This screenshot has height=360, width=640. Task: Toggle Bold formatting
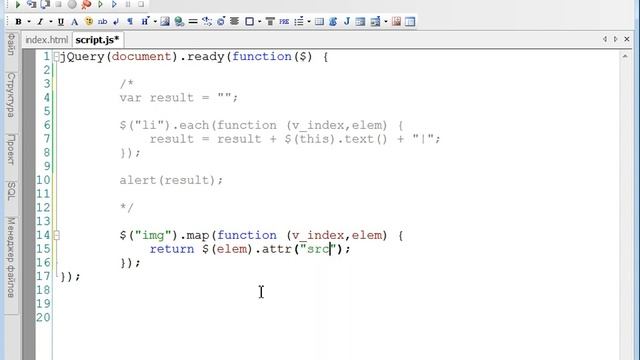point(18,22)
